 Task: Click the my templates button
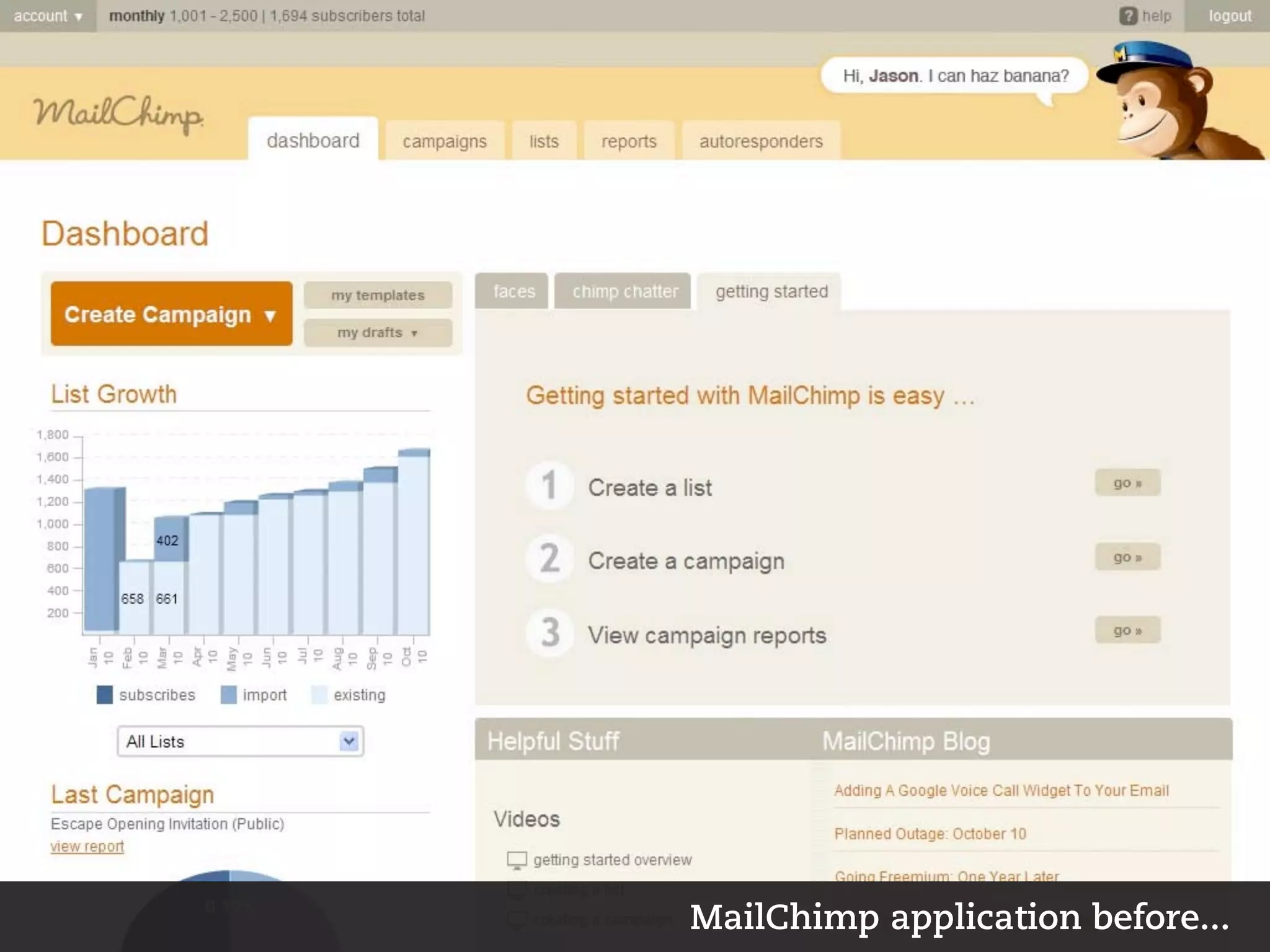coord(378,295)
